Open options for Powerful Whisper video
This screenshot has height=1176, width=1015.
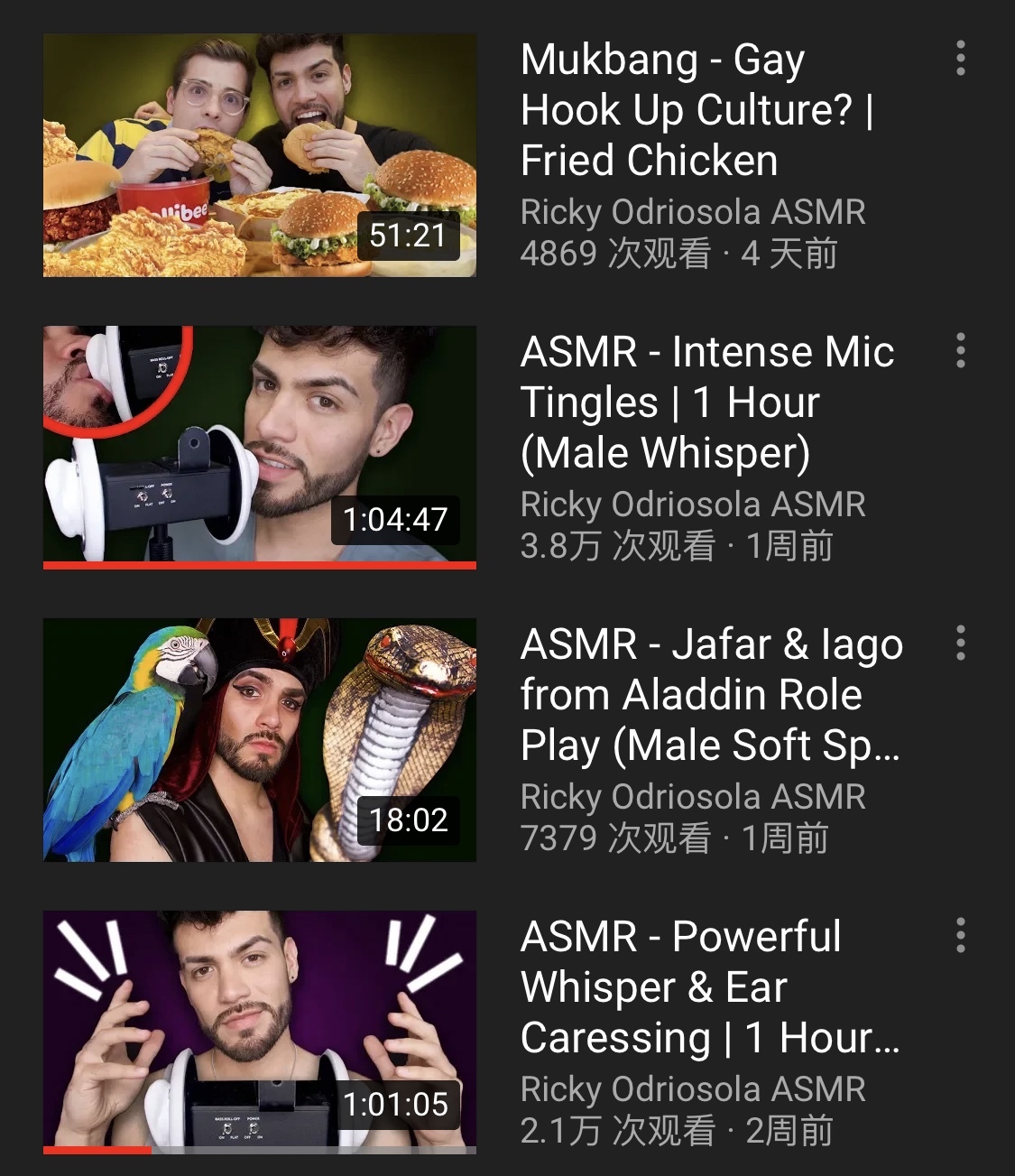coord(961,935)
